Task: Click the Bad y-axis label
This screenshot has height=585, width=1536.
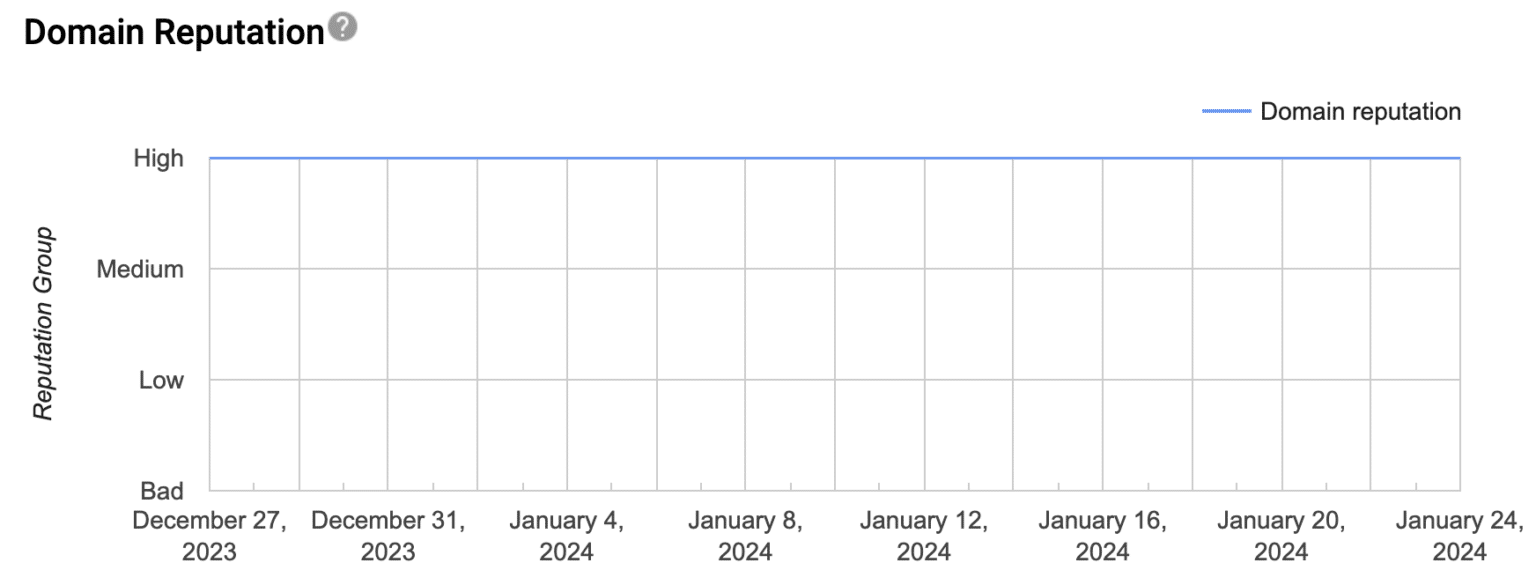Action: (x=161, y=491)
